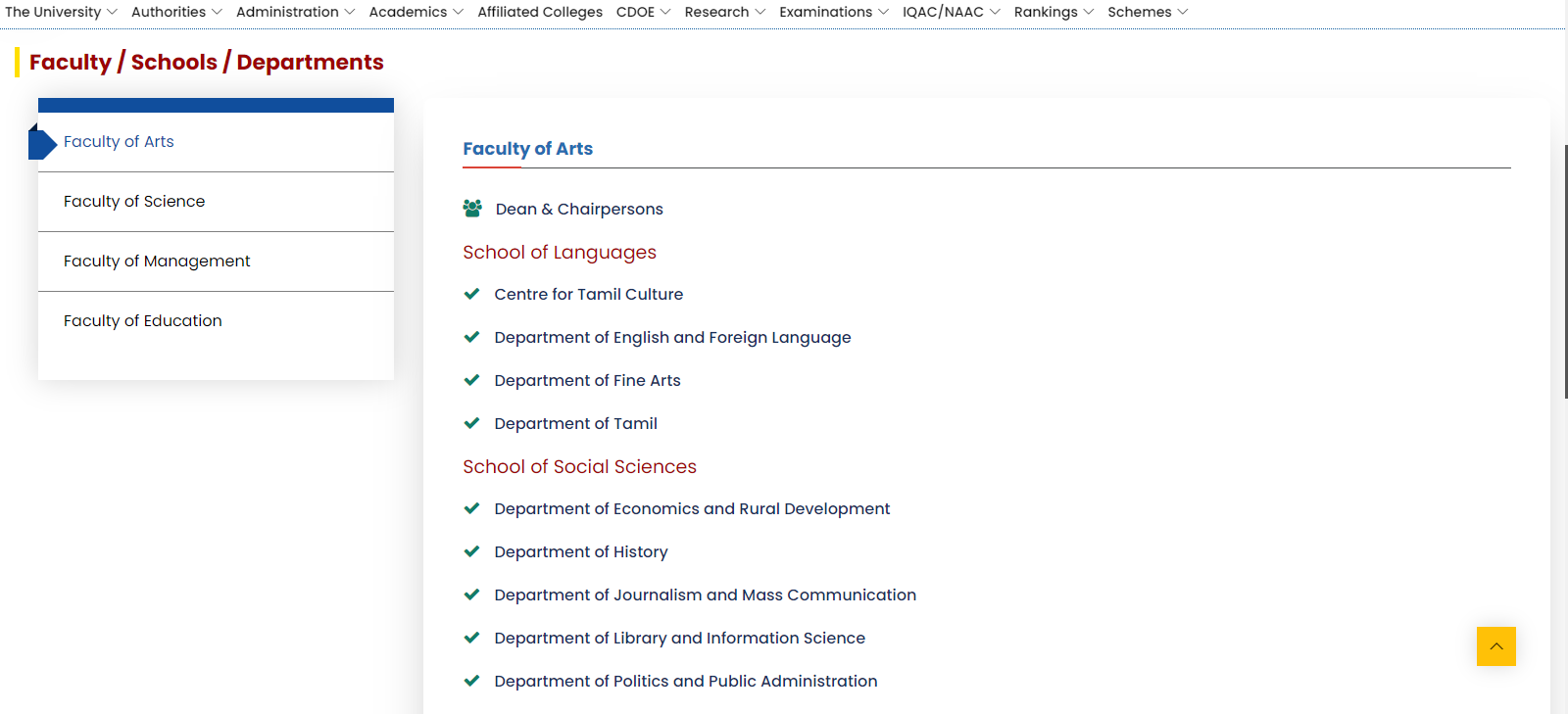Viewport: 1568px width, 714px height.
Task: Click checkmark icon beside Department of Tamil
Action: click(x=471, y=423)
